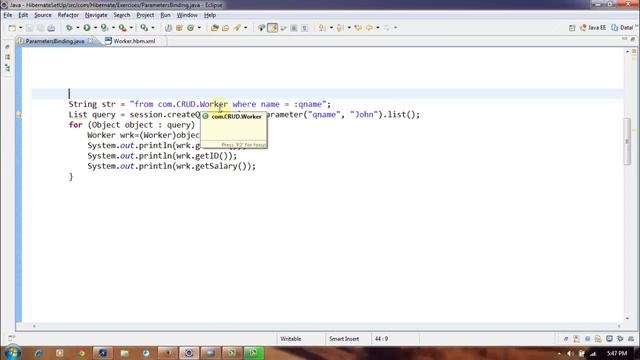
Task: Click the vertical scrollbar thumb
Action: coord(627,141)
